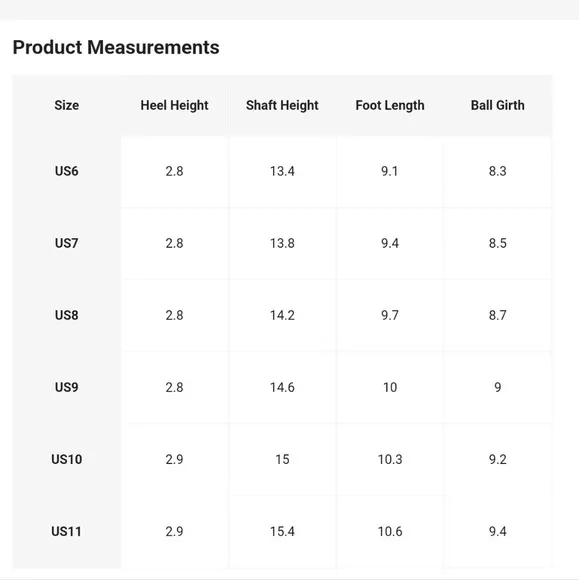Click the US10 size row label

click(x=67, y=459)
